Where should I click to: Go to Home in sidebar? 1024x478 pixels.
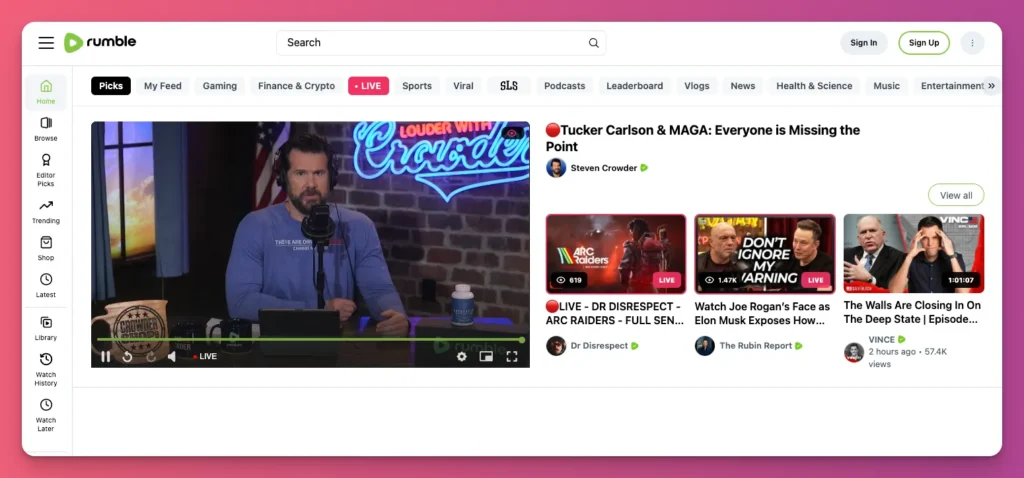46,92
